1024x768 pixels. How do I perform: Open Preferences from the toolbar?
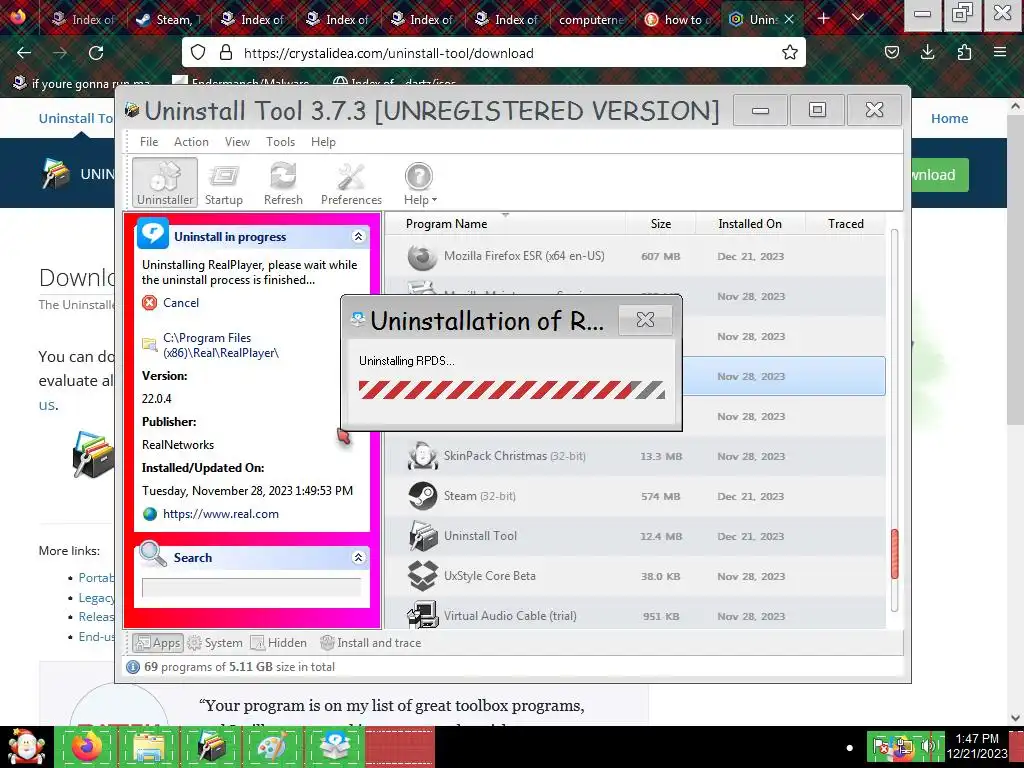(x=351, y=184)
